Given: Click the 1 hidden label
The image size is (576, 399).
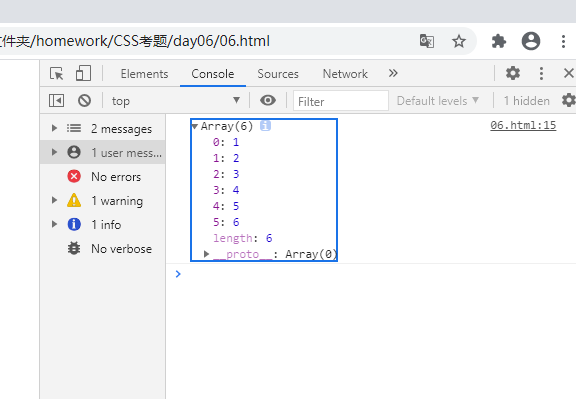Looking at the screenshot, I should [526, 101].
